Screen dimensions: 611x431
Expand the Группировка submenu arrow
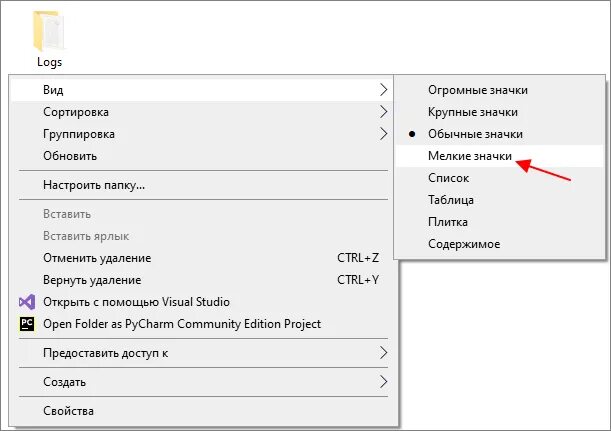point(384,134)
